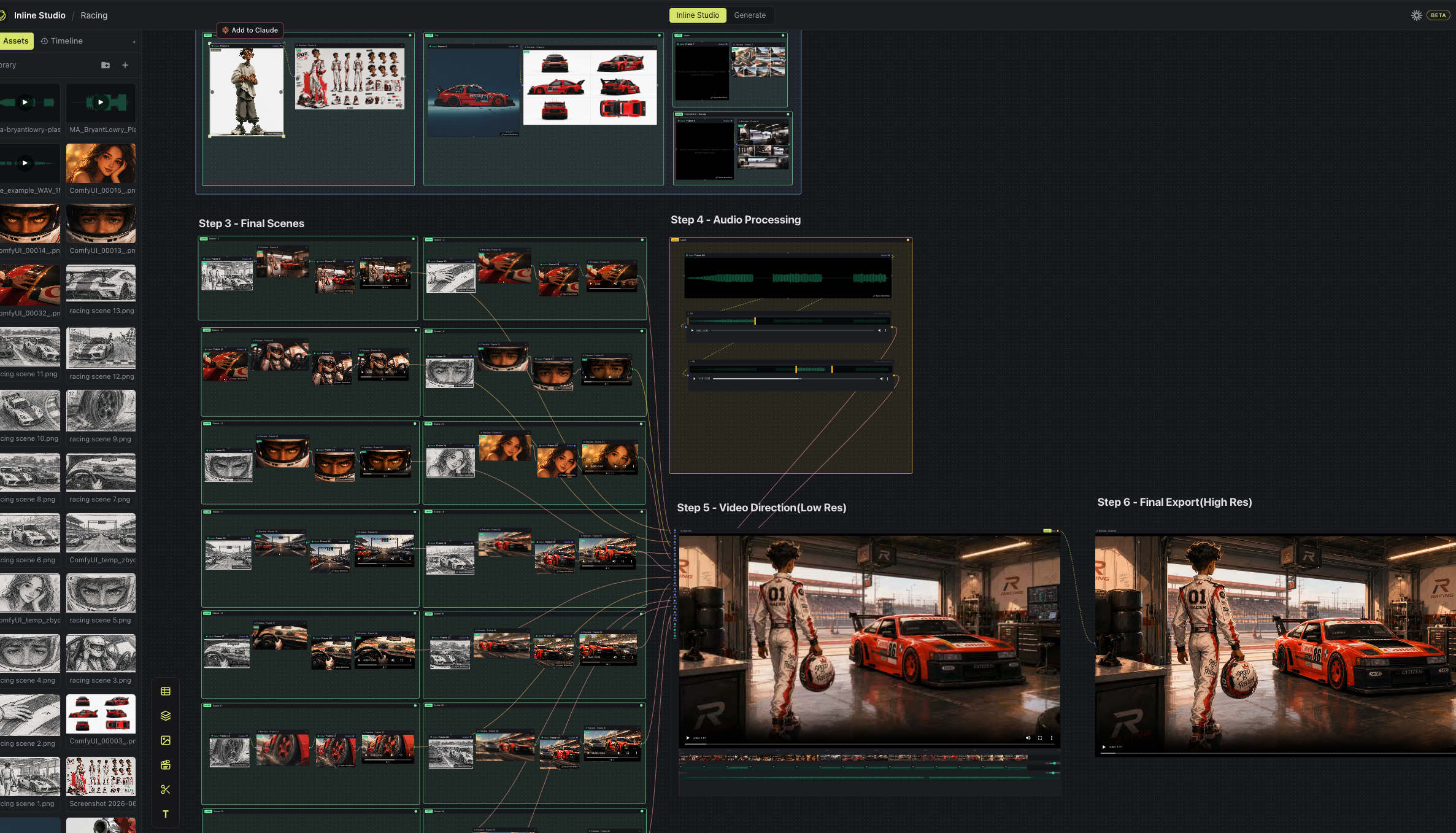
Task: Select the ComfyUI_00003 car sheet thumbnail
Action: tap(101, 714)
